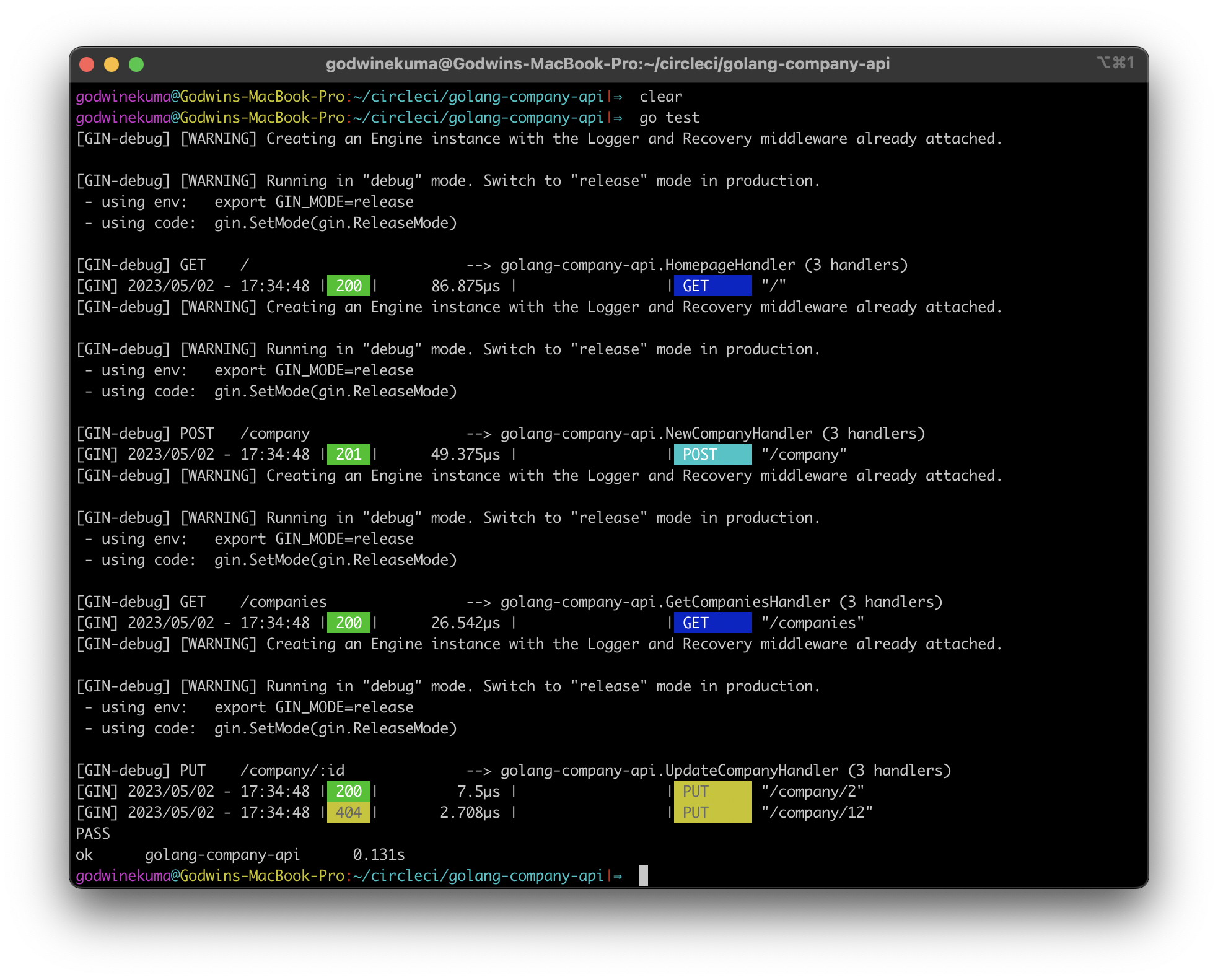The height and width of the screenshot is (980, 1218).
Task: Click the ⌥⌘1 indicator in the title bar
Action: (x=1116, y=63)
